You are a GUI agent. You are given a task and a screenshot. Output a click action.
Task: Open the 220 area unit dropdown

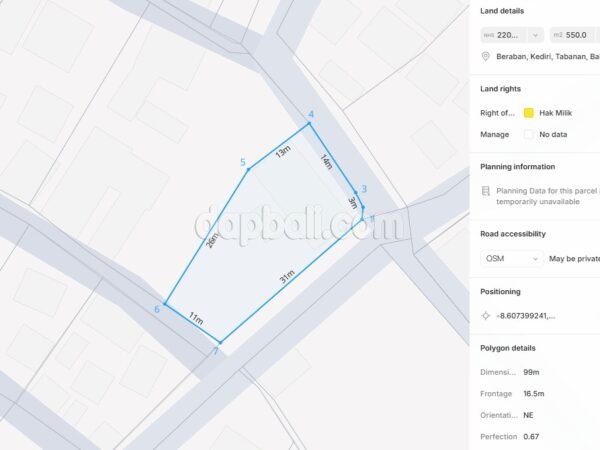click(512, 35)
